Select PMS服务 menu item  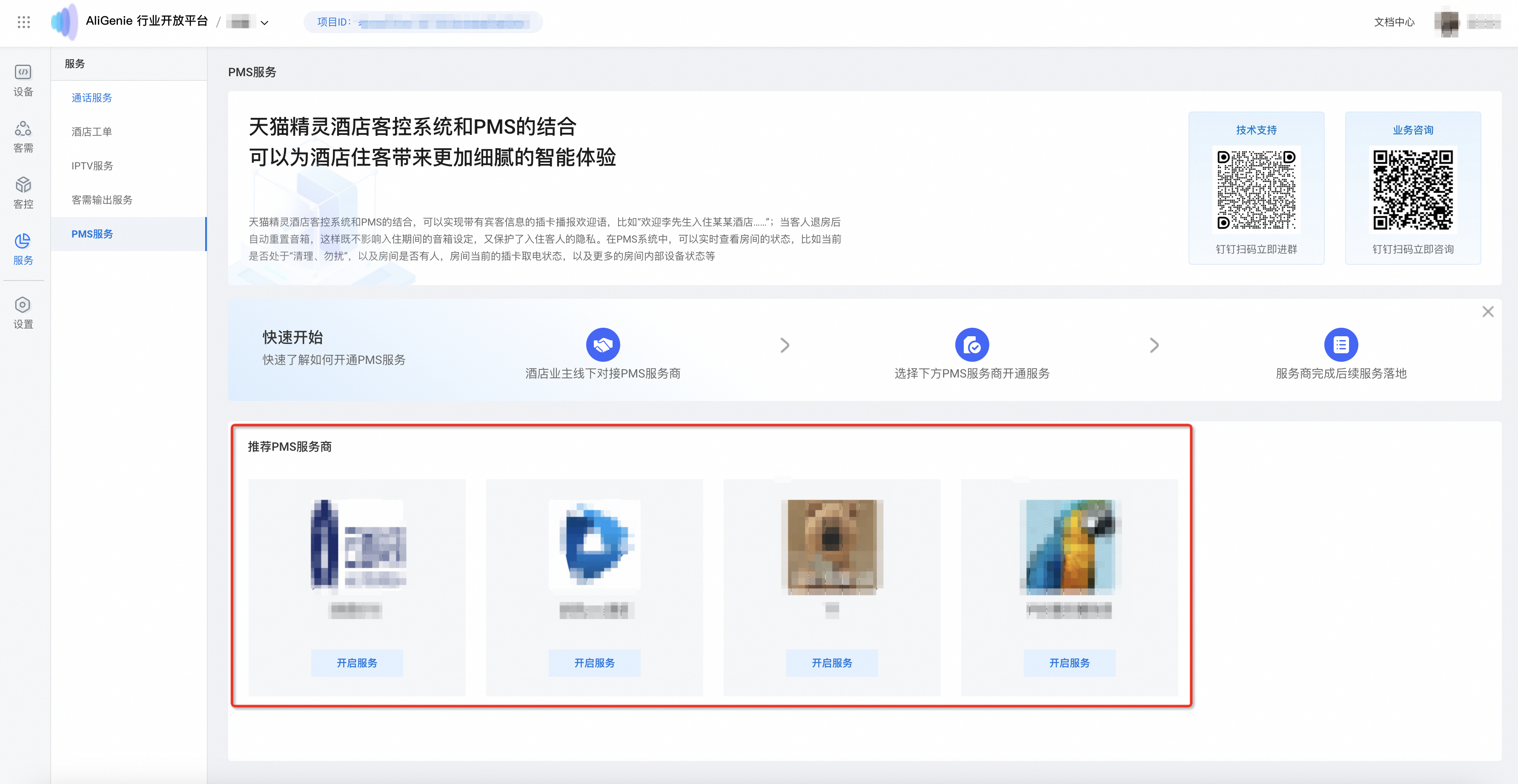point(129,235)
